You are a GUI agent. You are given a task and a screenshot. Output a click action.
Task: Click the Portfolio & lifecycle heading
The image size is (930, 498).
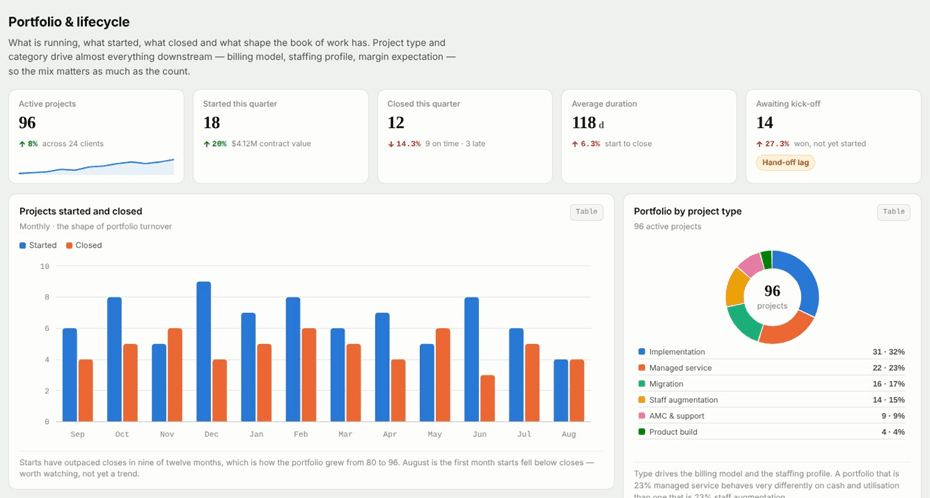pyautogui.click(x=69, y=22)
